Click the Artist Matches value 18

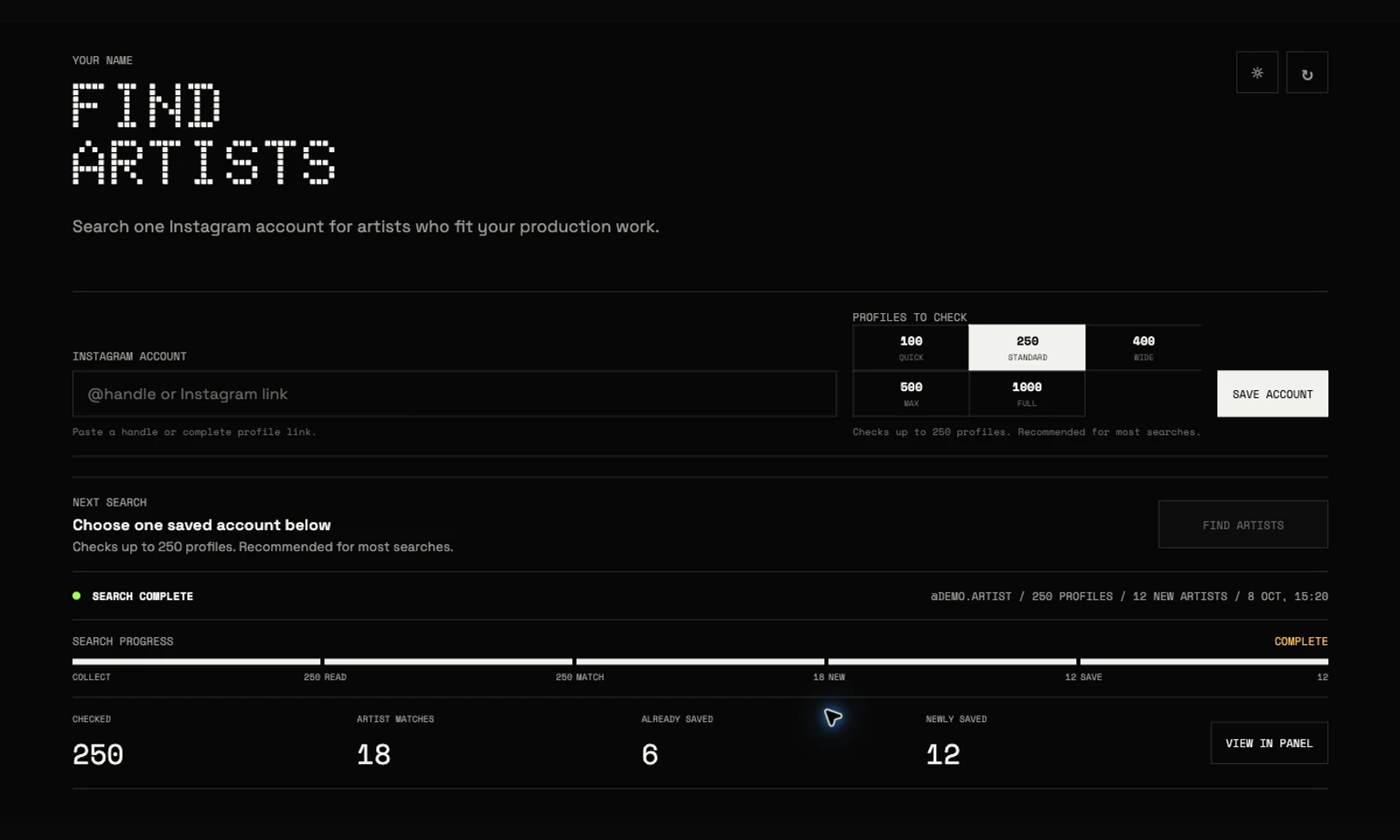pyautogui.click(x=374, y=754)
